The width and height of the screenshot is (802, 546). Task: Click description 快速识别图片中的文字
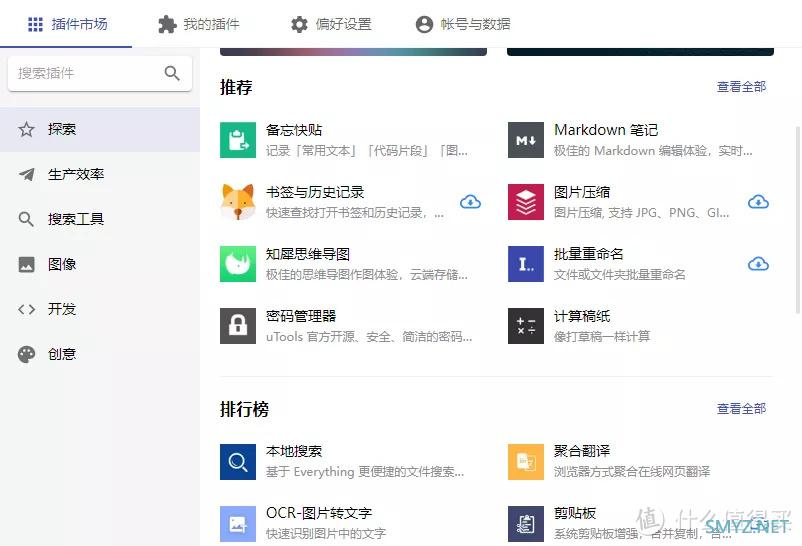[326, 534]
